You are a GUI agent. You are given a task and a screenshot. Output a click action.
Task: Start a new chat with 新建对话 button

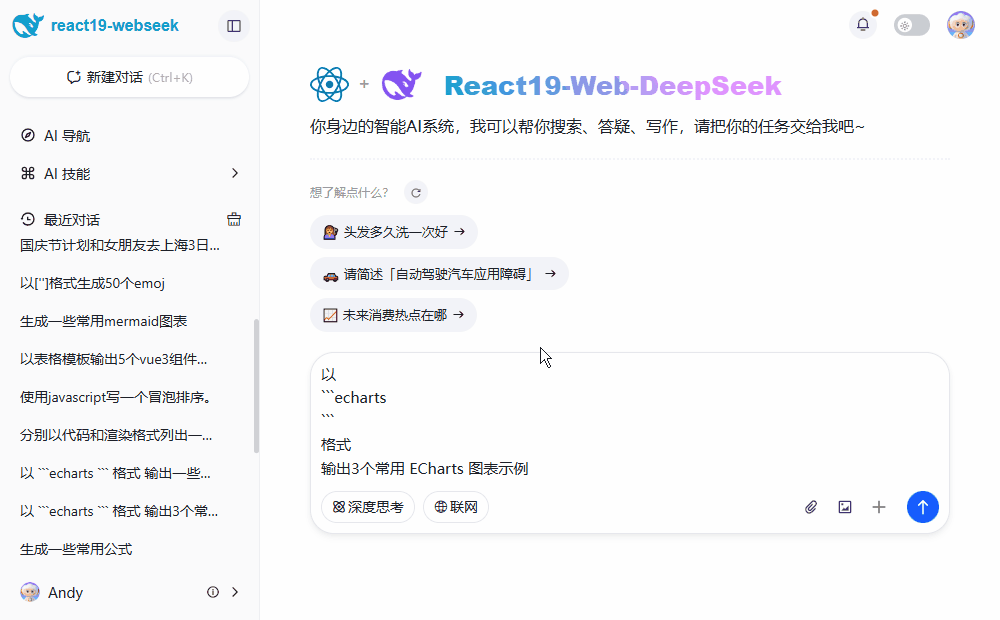(x=129, y=77)
